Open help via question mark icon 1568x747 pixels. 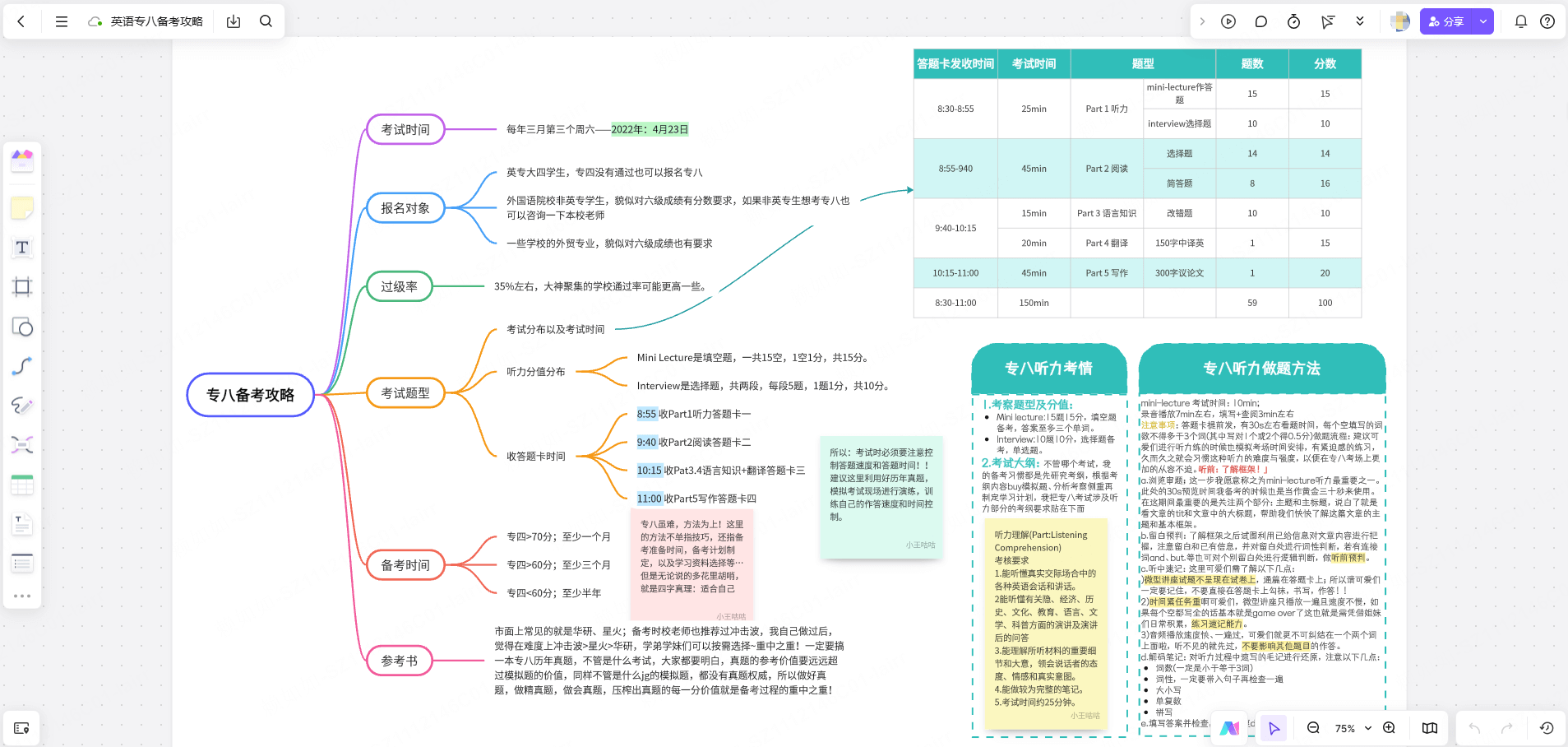1547,21
